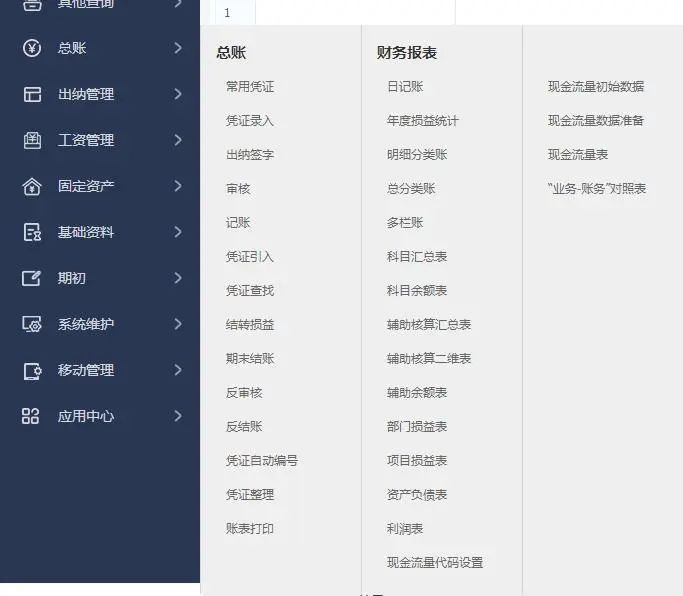This screenshot has width=683, height=596.
Task: Click the 固定资产 house icon
Action: coord(32,186)
